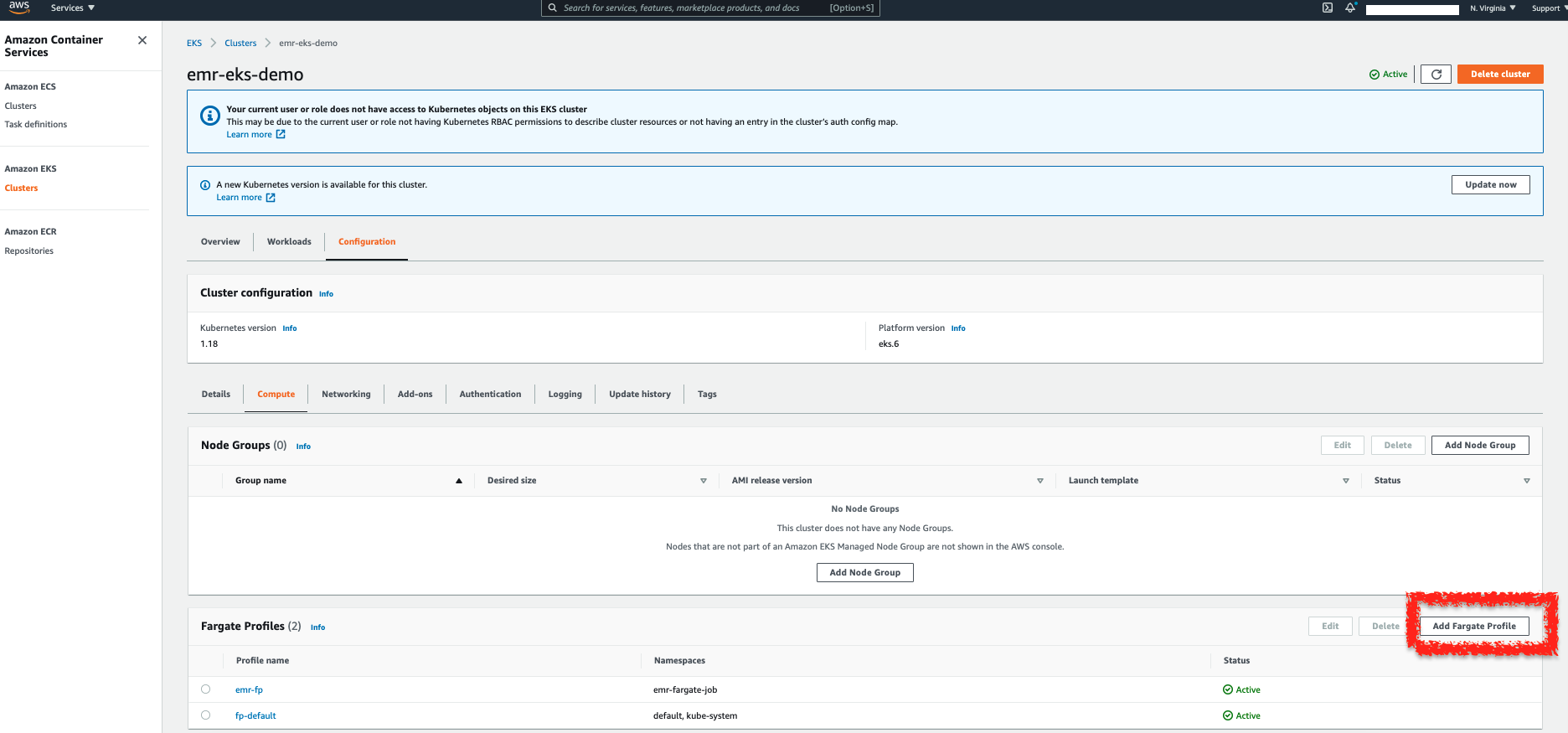Viewport: 1568px width, 733px height.
Task: Select the emr-fp profile radio button
Action: point(206,689)
